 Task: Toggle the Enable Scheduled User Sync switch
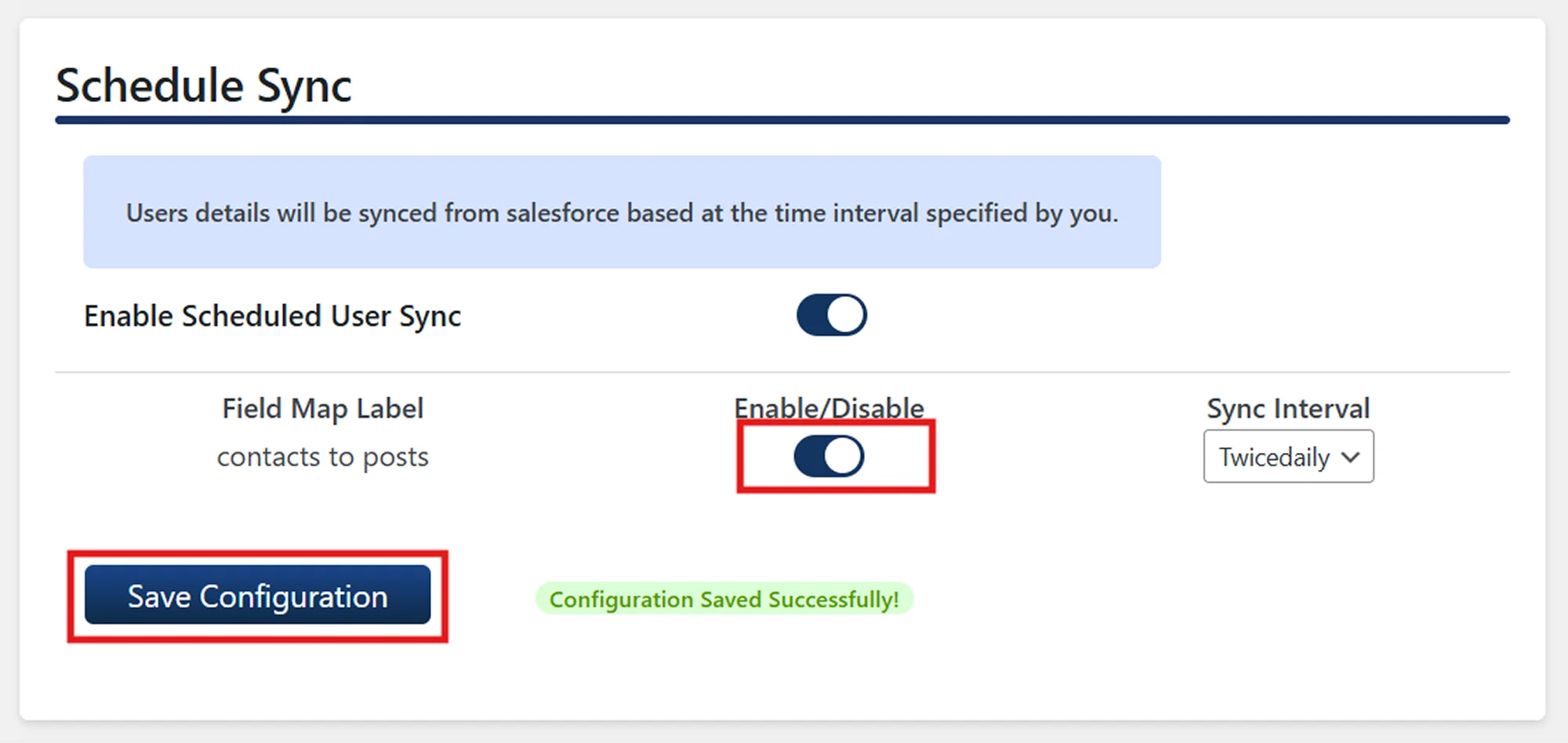point(831,315)
